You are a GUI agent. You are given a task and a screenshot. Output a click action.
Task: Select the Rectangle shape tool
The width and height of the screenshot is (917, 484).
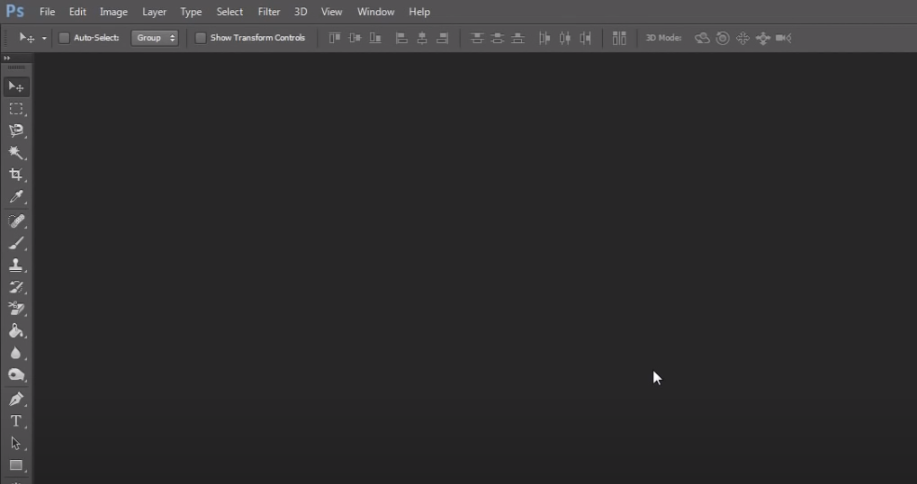(x=16, y=465)
